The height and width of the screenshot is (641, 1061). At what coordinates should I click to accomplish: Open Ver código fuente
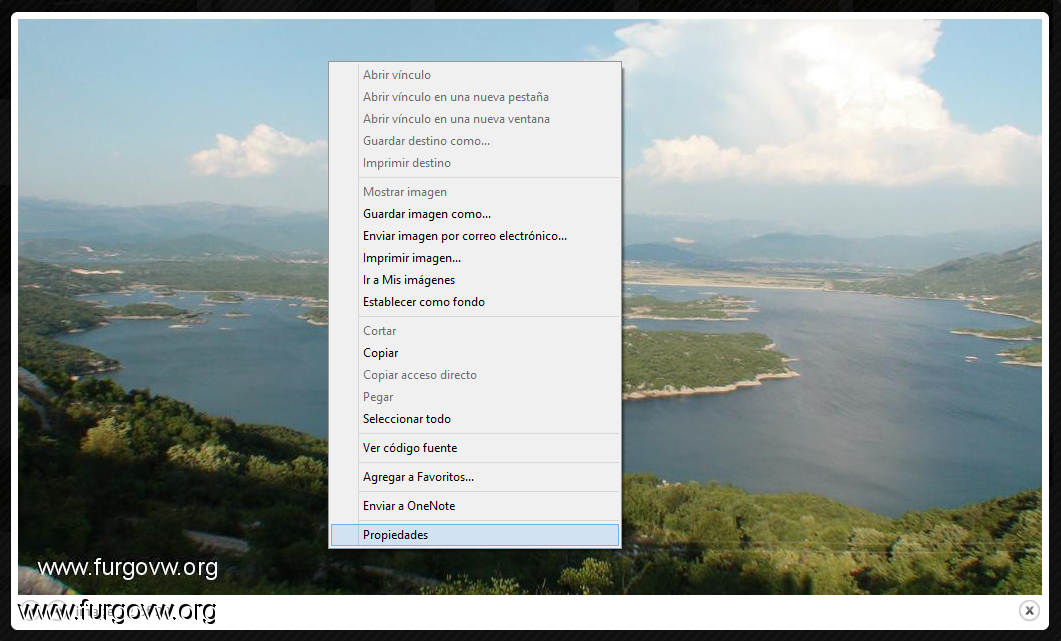pos(475,448)
